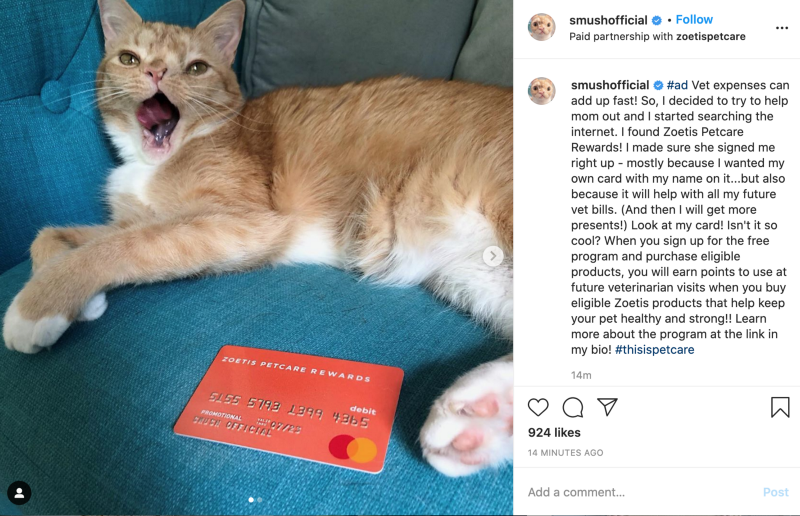Open more options three-dot menu
This screenshot has width=800, height=516.
tap(782, 28)
